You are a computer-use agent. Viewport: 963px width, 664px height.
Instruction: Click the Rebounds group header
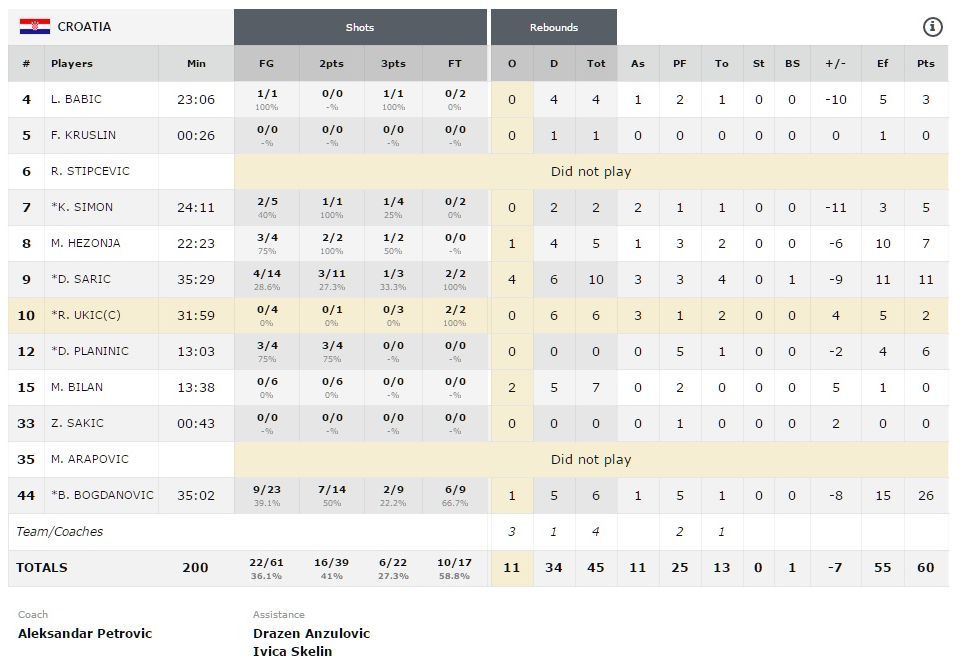[x=553, y=27]
